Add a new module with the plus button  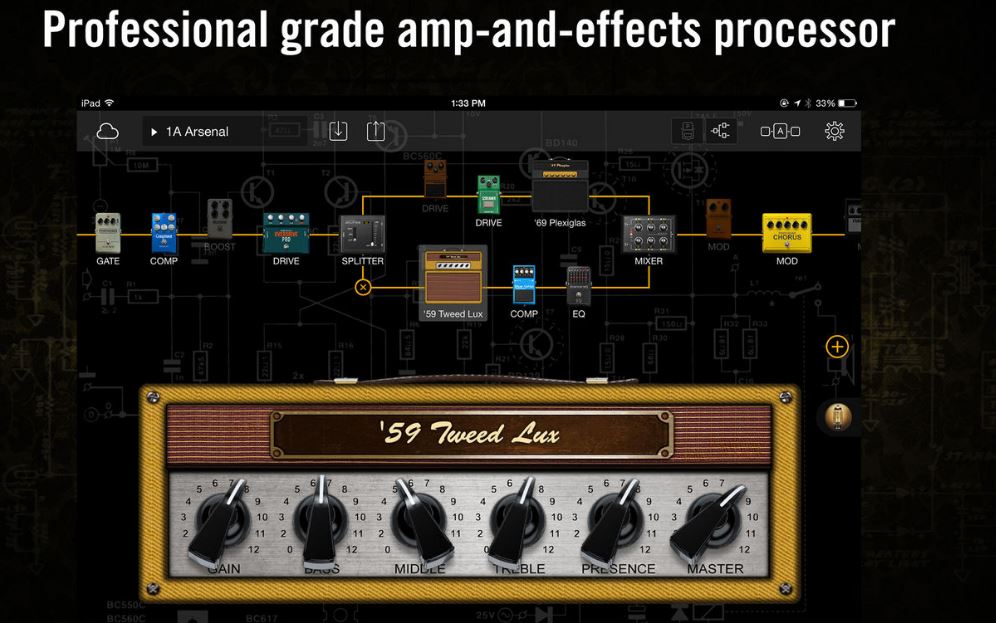[x=837, y=348]
